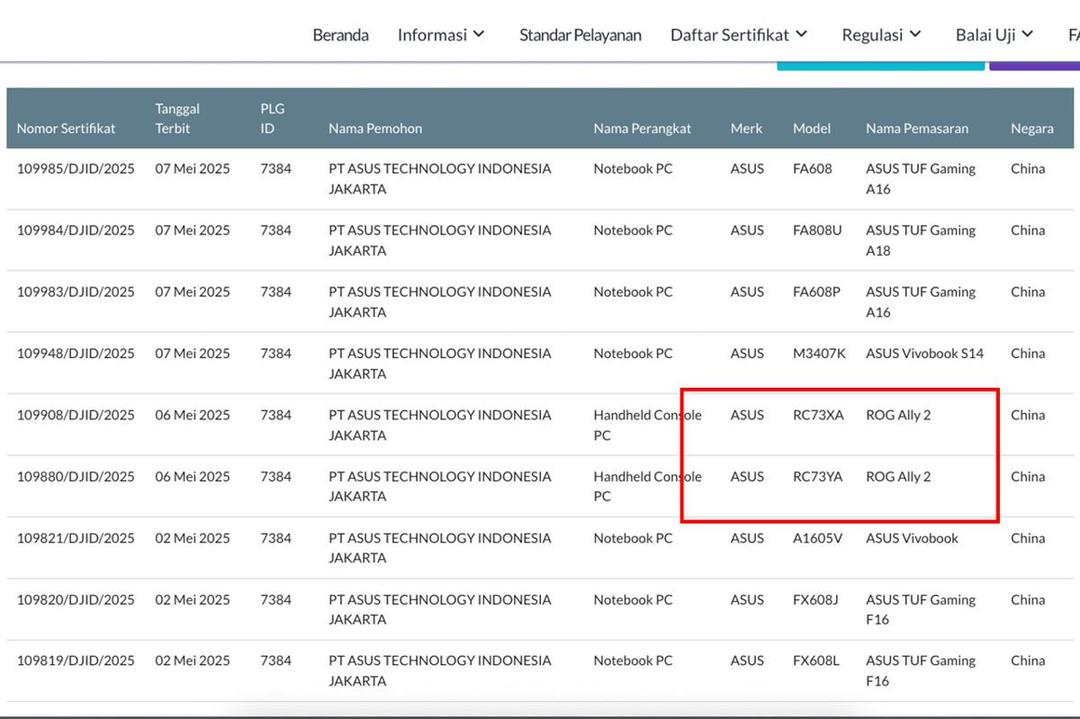Click the Model column header
1080x719 pixels.
(x=811, y=128)
